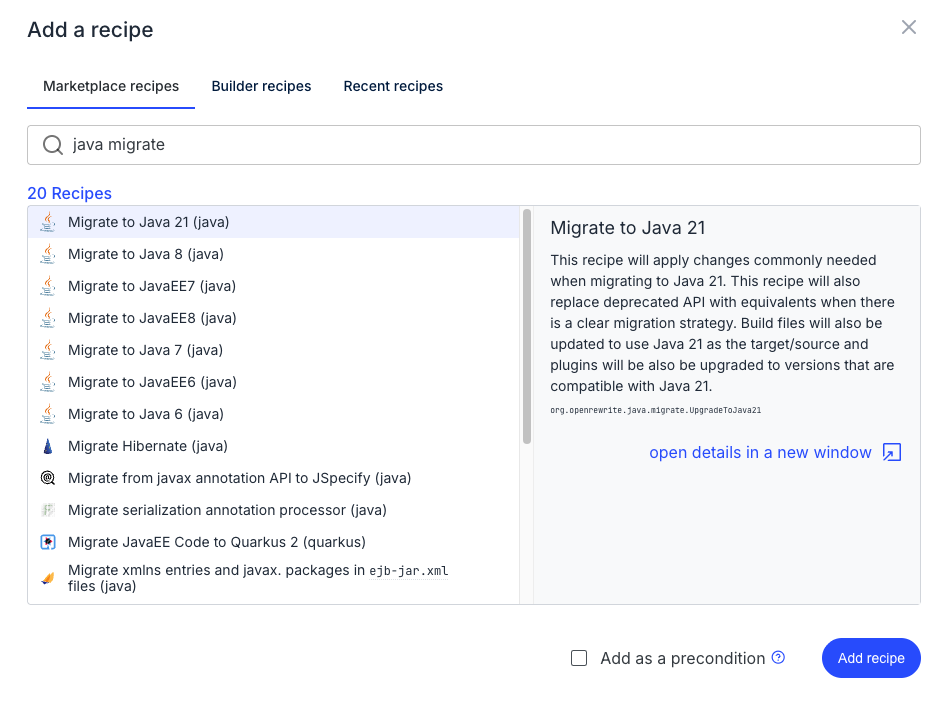Click the external link arrow icon

tap(892, 452)
